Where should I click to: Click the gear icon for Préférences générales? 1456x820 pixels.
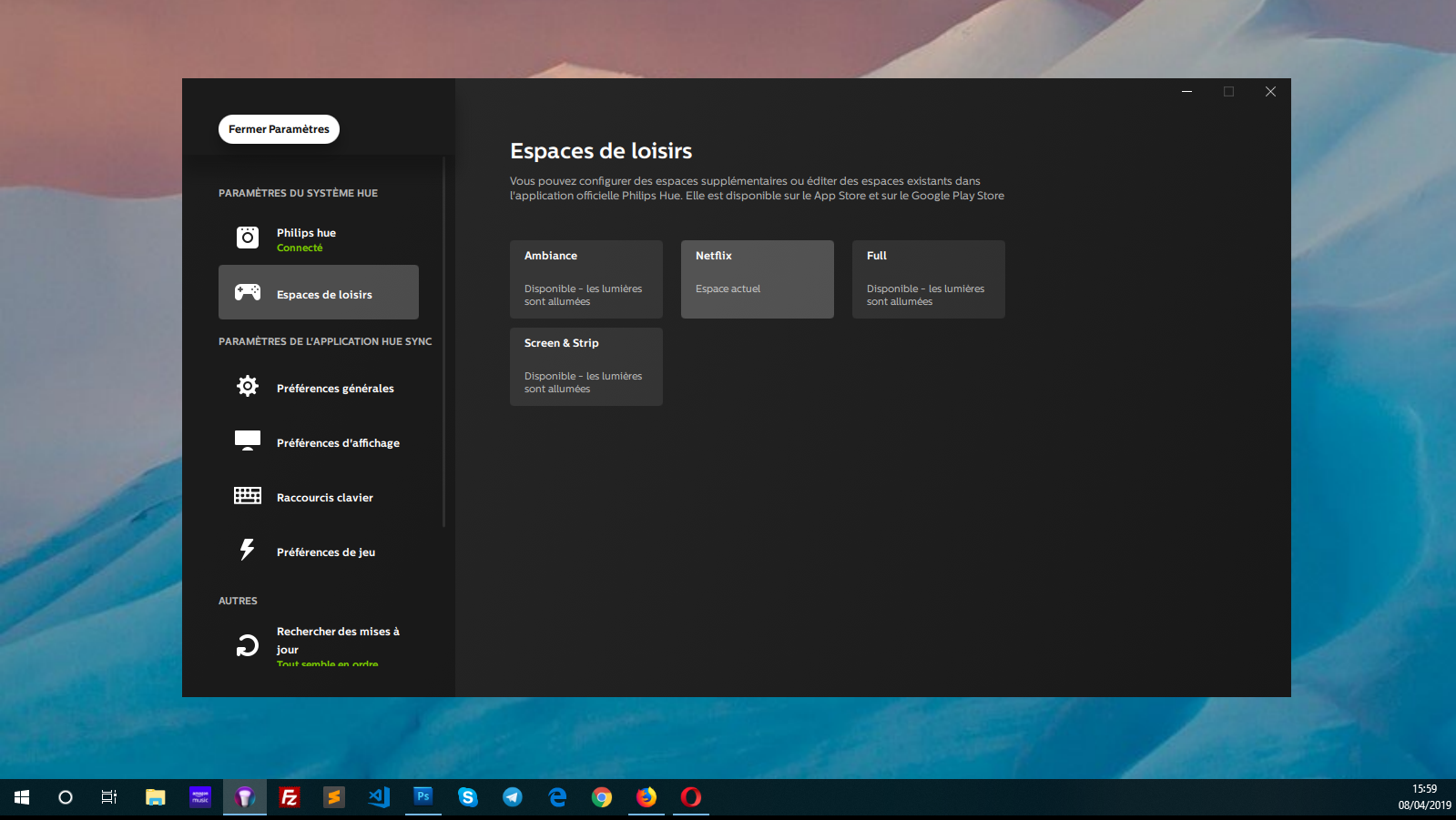click(247, 386)
